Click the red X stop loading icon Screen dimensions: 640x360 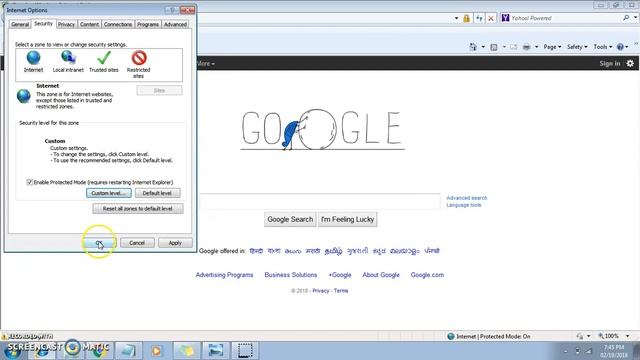coord(491,18)
